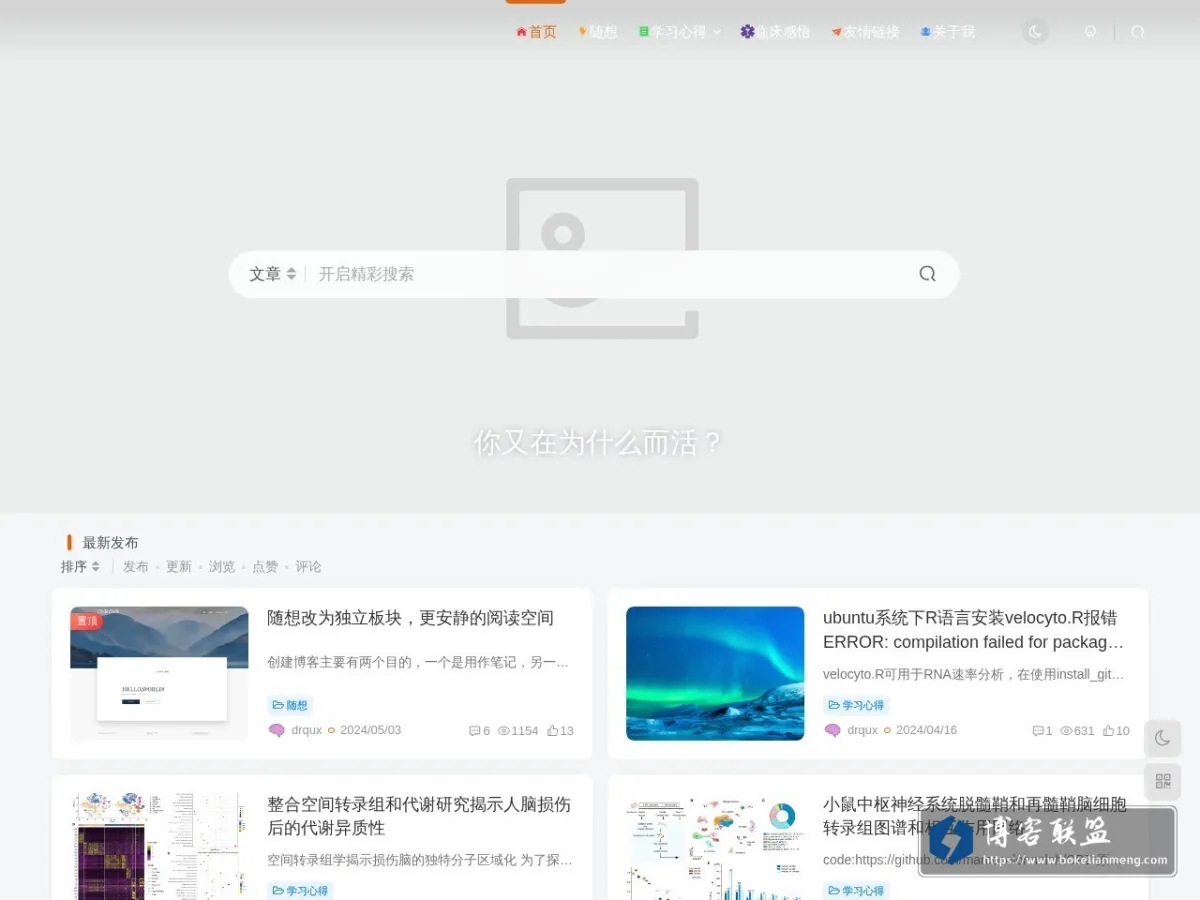Sort posts by 更新
1200x900 pixels.
tap(179, 567)
